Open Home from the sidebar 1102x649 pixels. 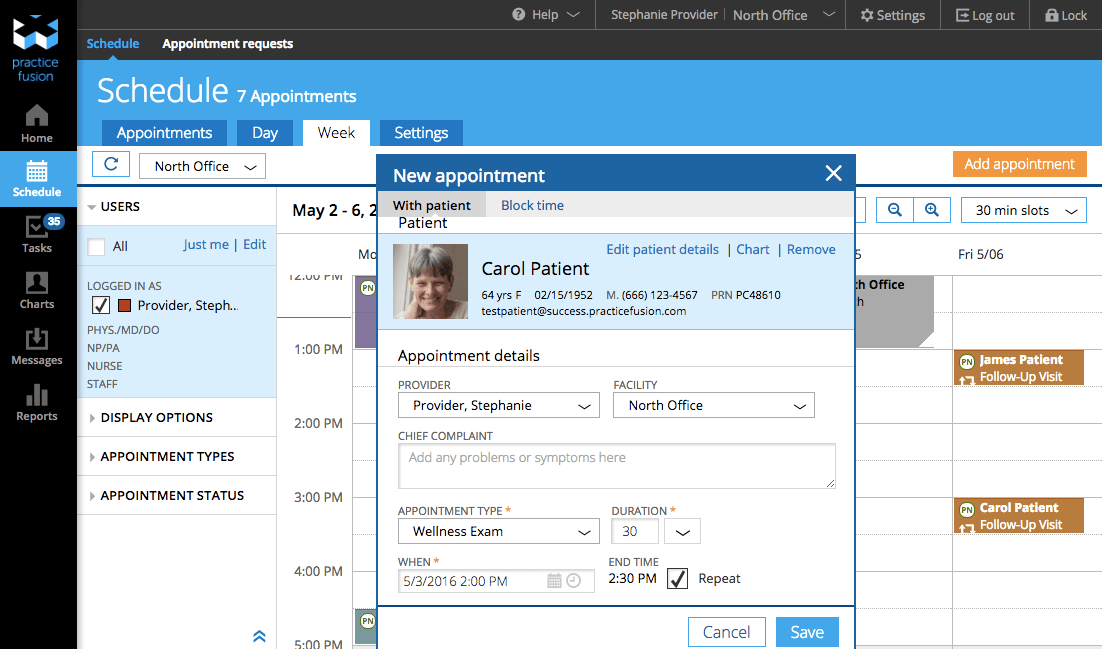click(x=37, y=123)
